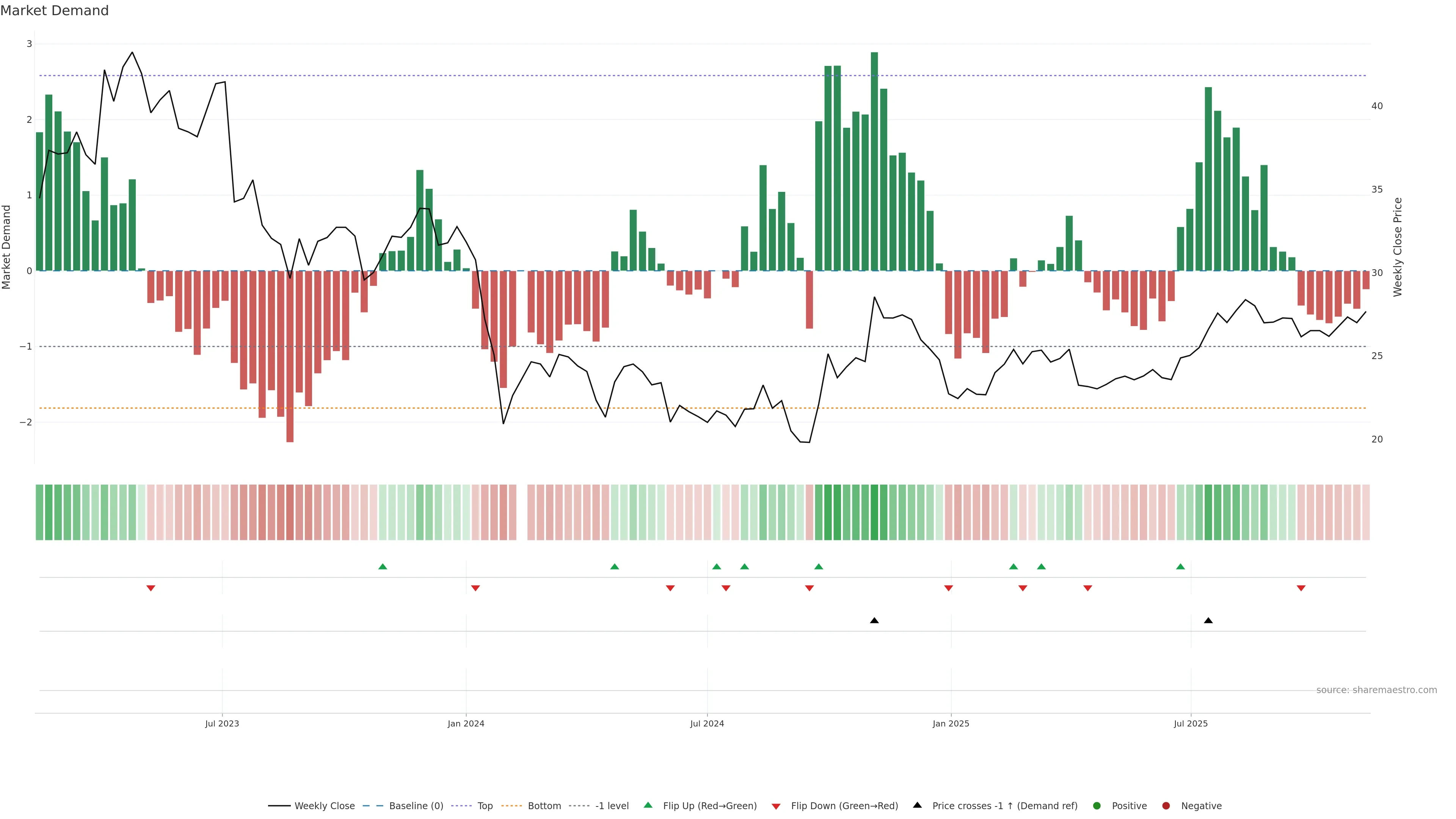Click the darkest green heatmap cell in strip

[874, 512]
